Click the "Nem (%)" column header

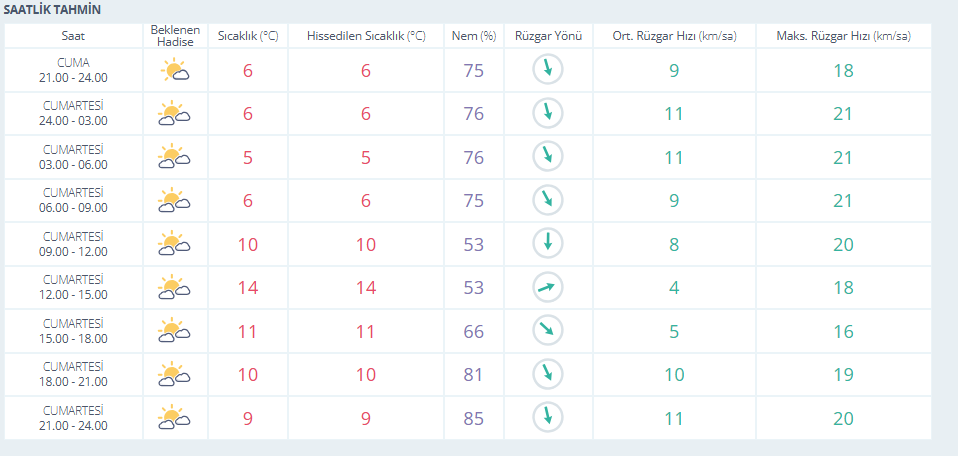[x=473, y=36]
